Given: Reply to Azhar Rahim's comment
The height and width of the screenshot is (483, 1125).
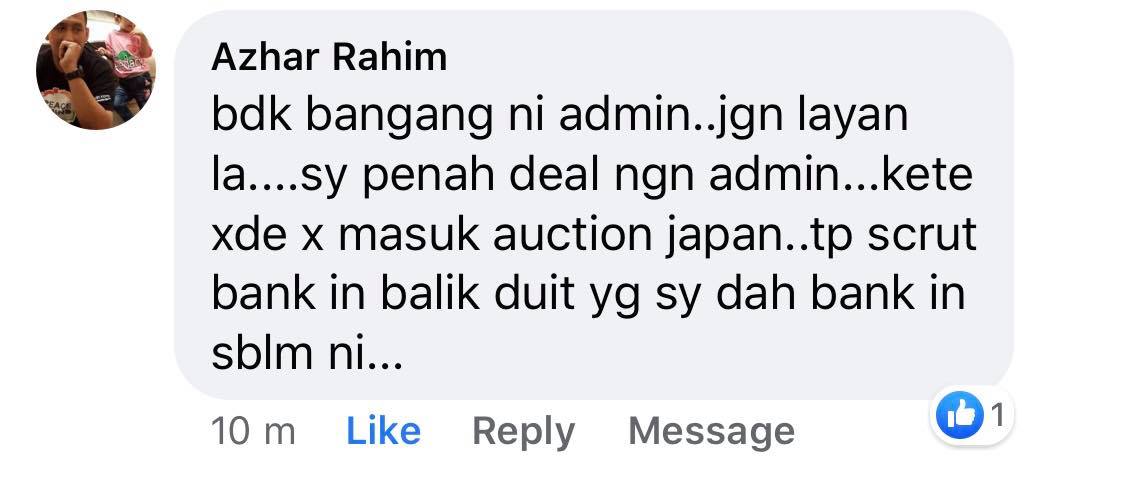Looking at the screenshot, I should [524, 432].
